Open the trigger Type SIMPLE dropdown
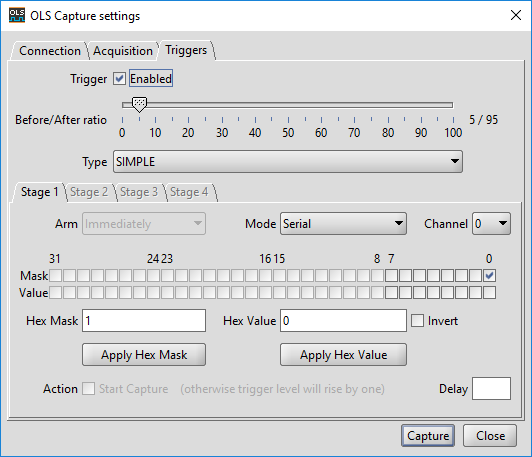532x457 pixels. [x=288, y=161]
